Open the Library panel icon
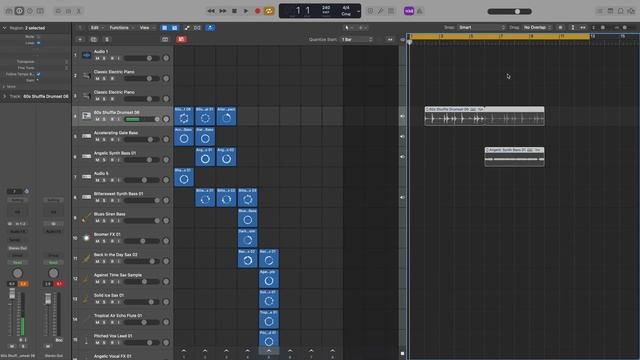The image size is (640, 360). click(9, 11)
